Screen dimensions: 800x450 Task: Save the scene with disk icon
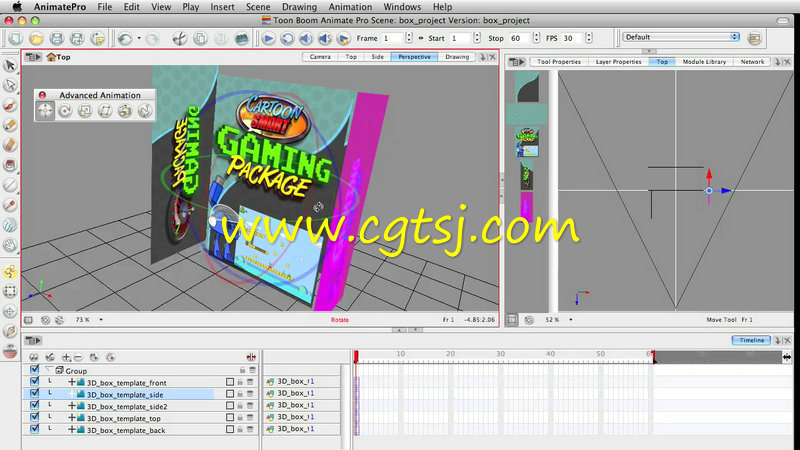point(57,38)
